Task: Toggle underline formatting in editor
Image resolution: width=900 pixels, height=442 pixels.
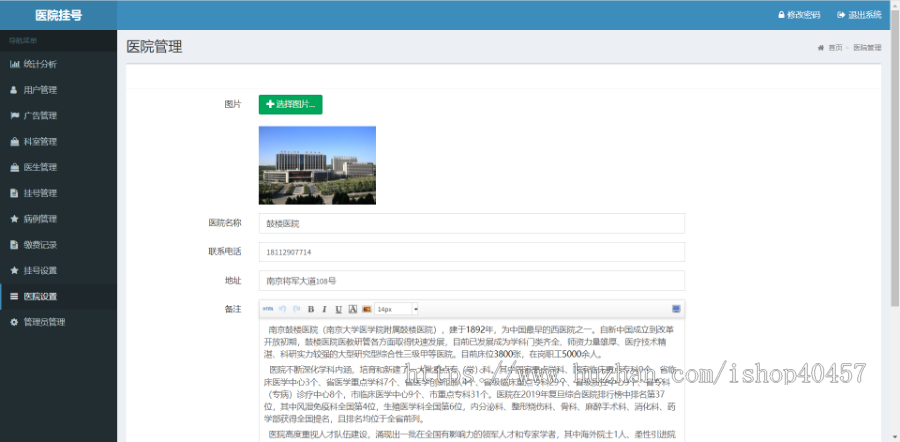Action: point(339,309)
